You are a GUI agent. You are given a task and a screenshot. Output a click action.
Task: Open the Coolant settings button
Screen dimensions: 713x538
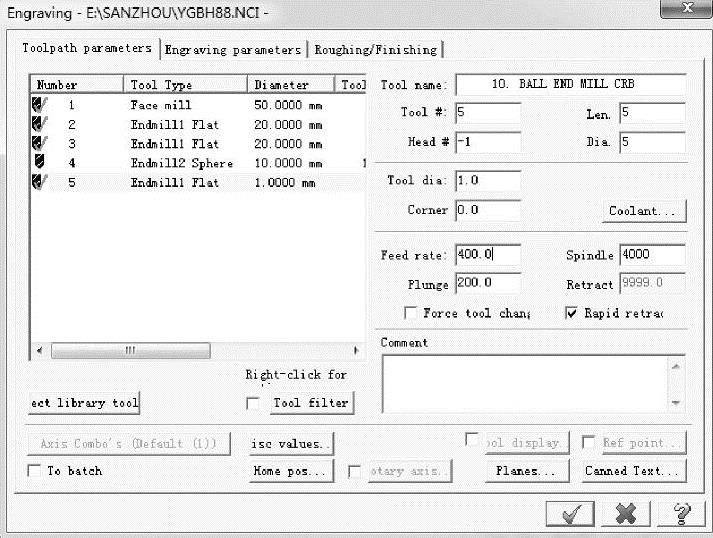(644, 211)
